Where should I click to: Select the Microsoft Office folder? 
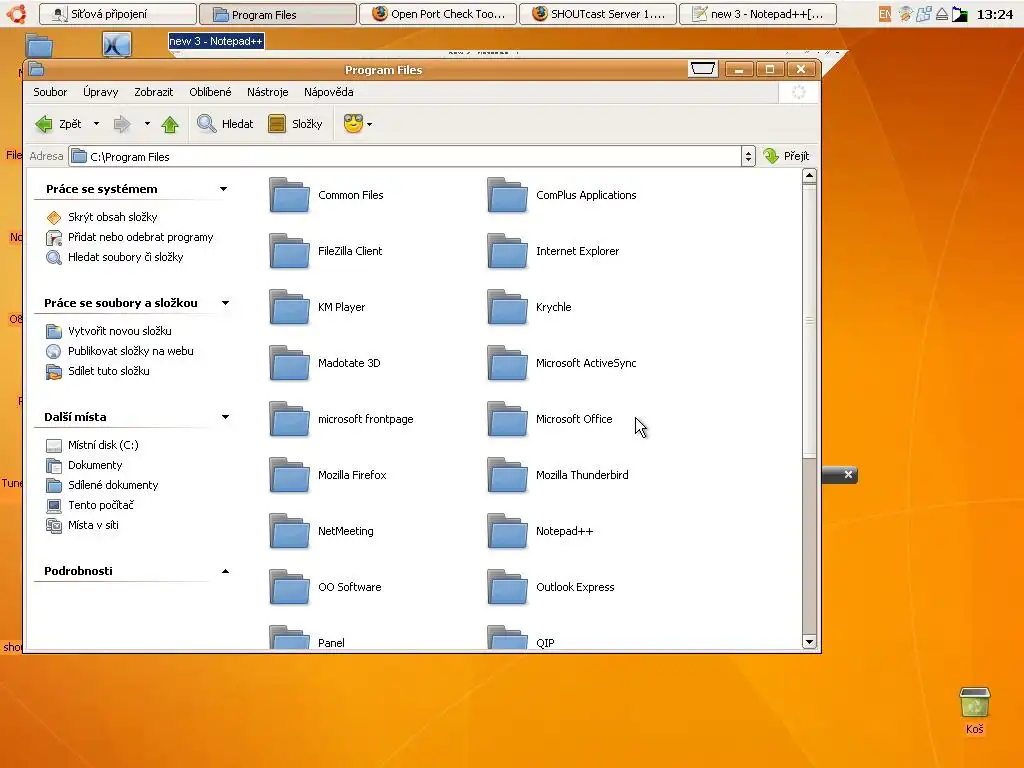[550, 419]
